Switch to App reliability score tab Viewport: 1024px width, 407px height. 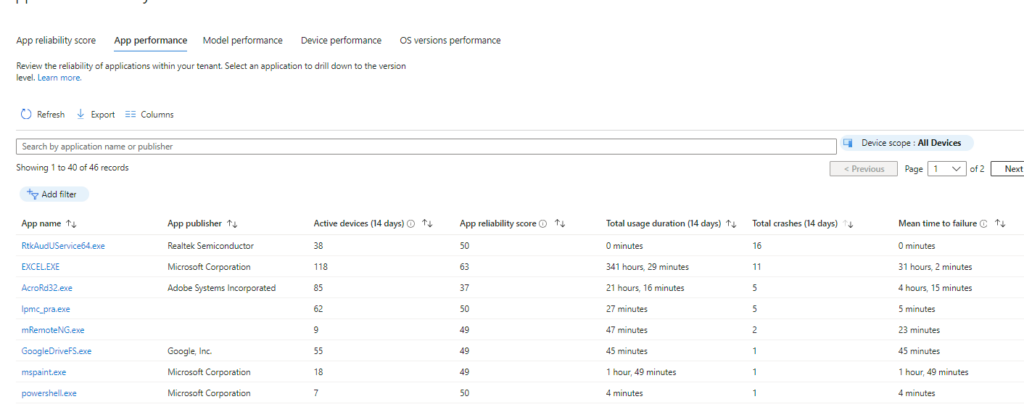click(56, 41)
